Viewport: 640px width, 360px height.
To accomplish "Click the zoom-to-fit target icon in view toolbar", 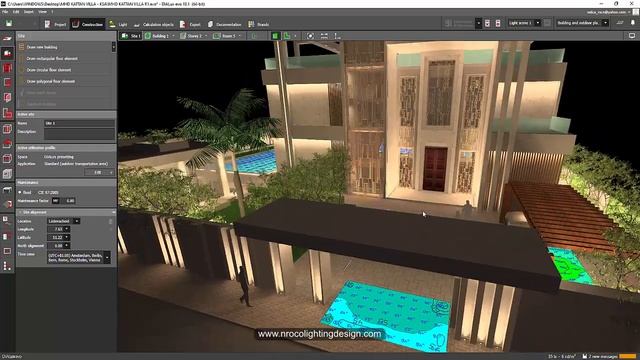I will point(311,36).
